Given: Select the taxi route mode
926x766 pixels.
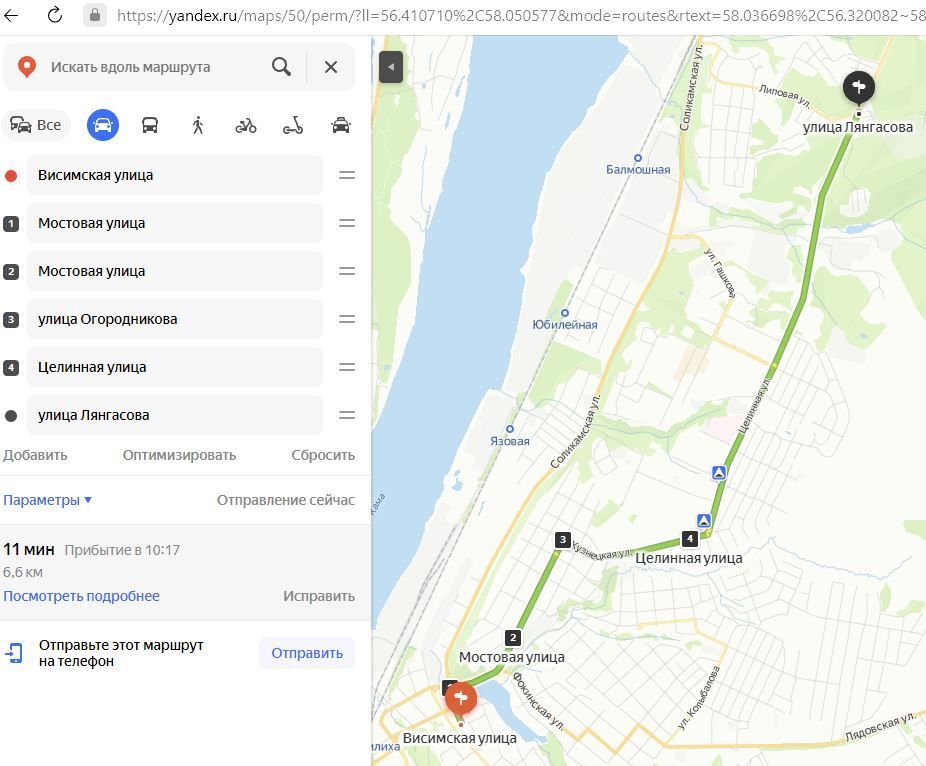Looking at the screenshot, I should click(341, 125).
